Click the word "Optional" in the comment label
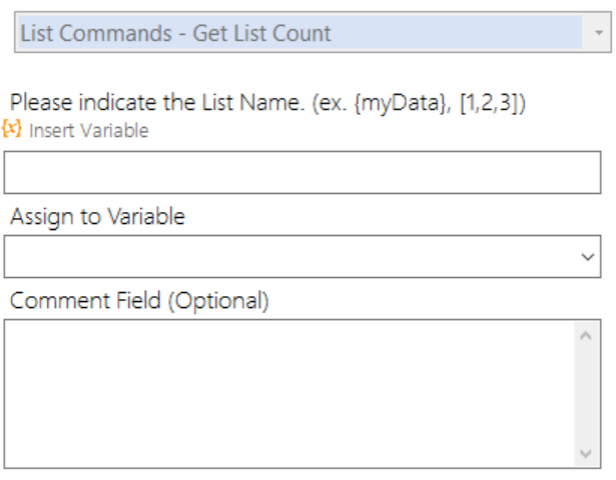 pos(223,301)
